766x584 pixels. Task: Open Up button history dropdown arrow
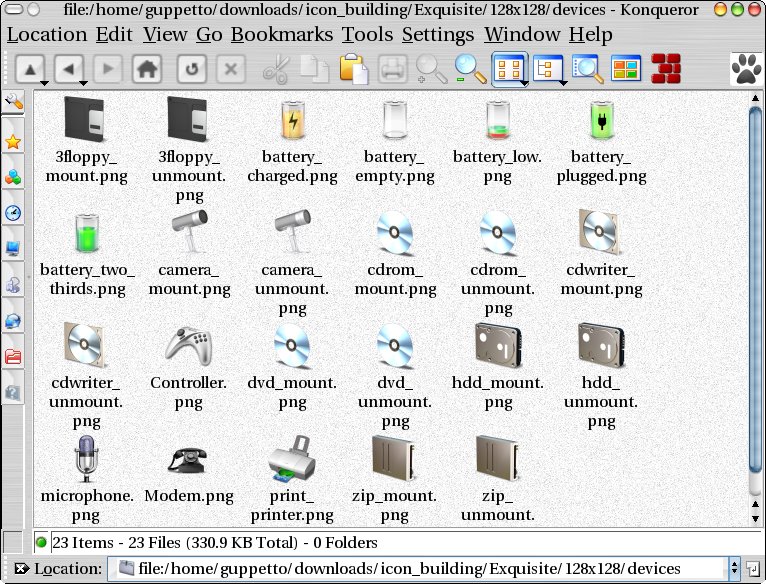(x=44, y=84)
